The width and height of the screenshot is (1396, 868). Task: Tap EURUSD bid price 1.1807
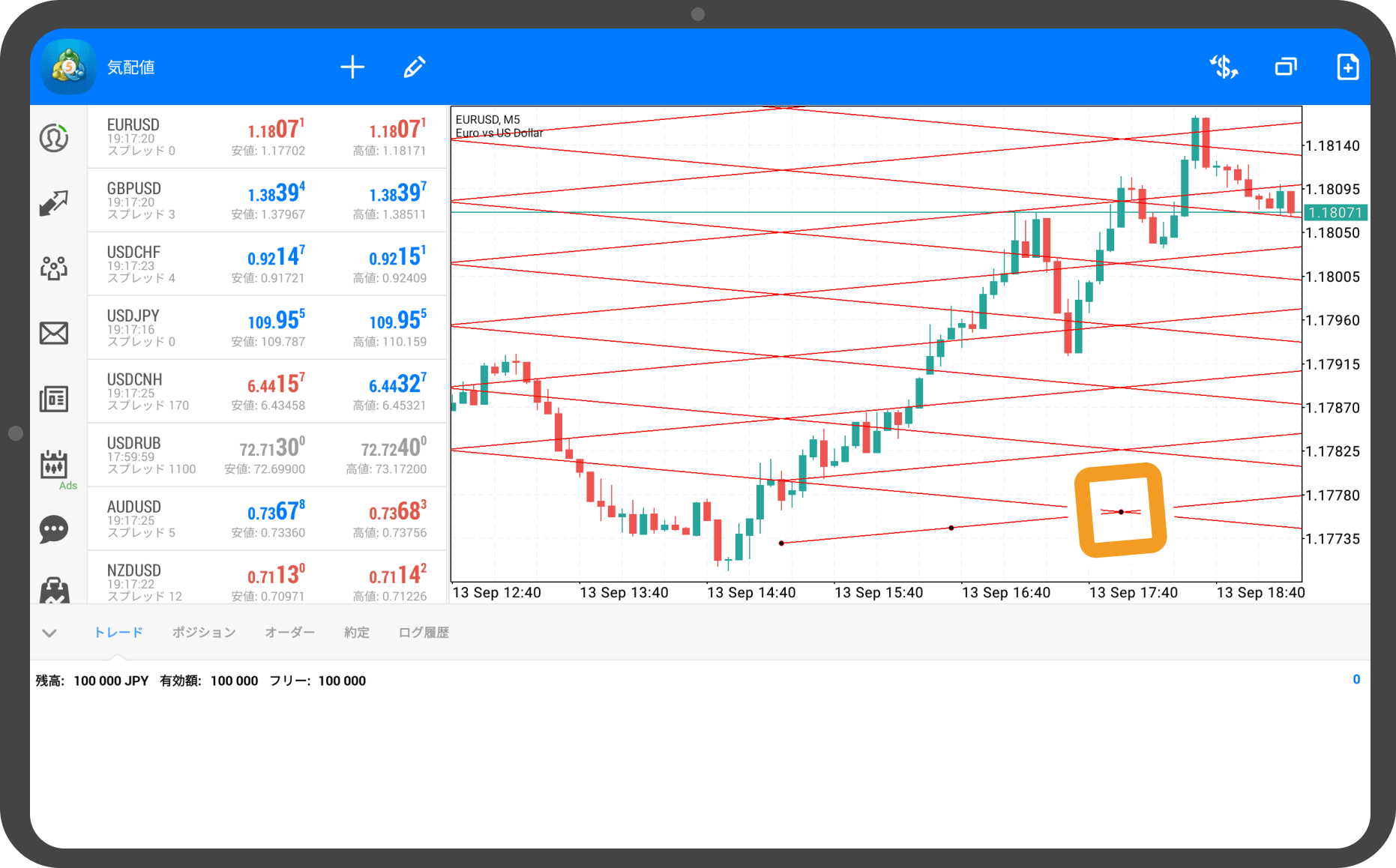276,129
